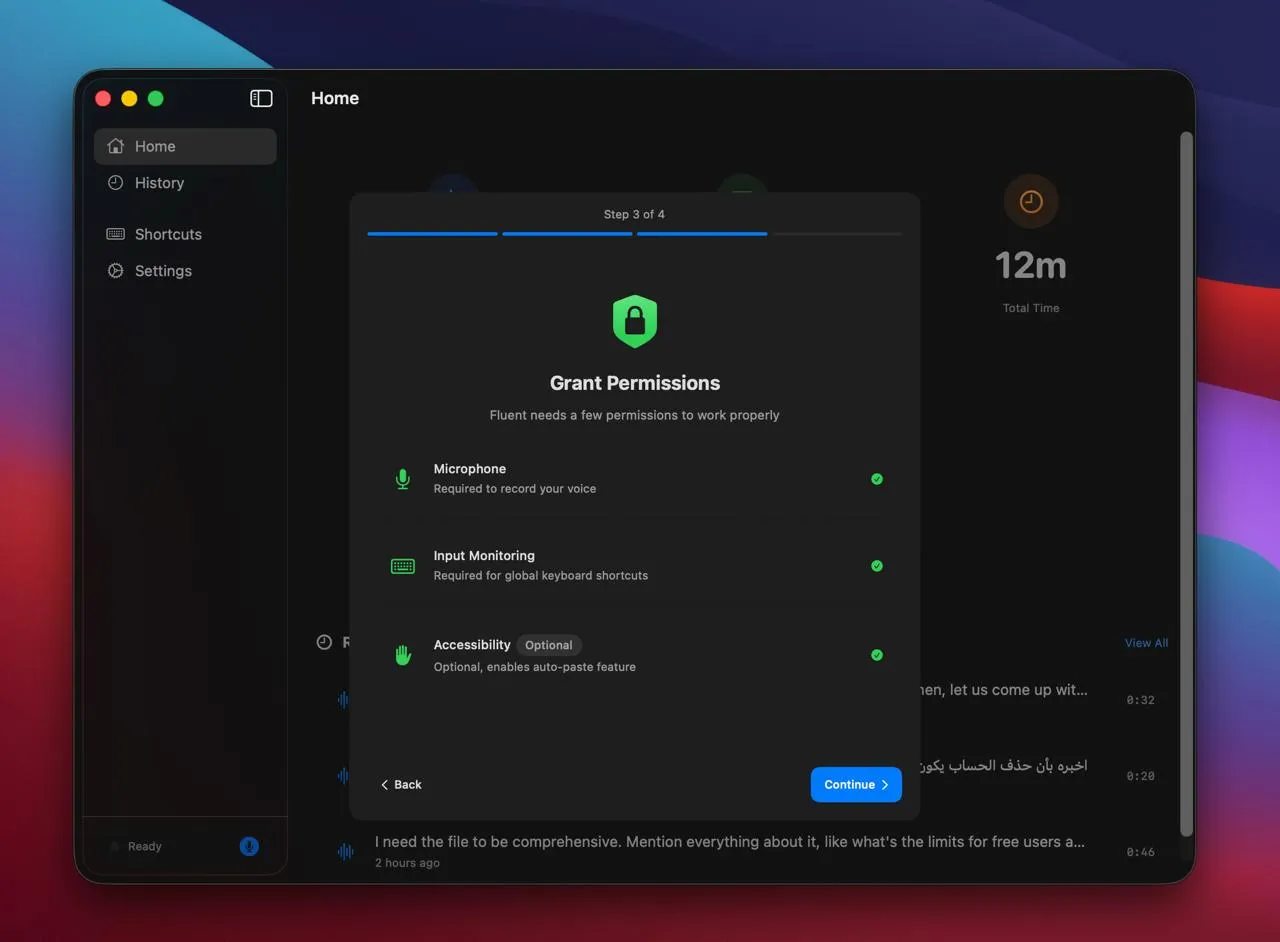
Task: Click the Microphone permission green checkmark
Action: click(876, 479)
